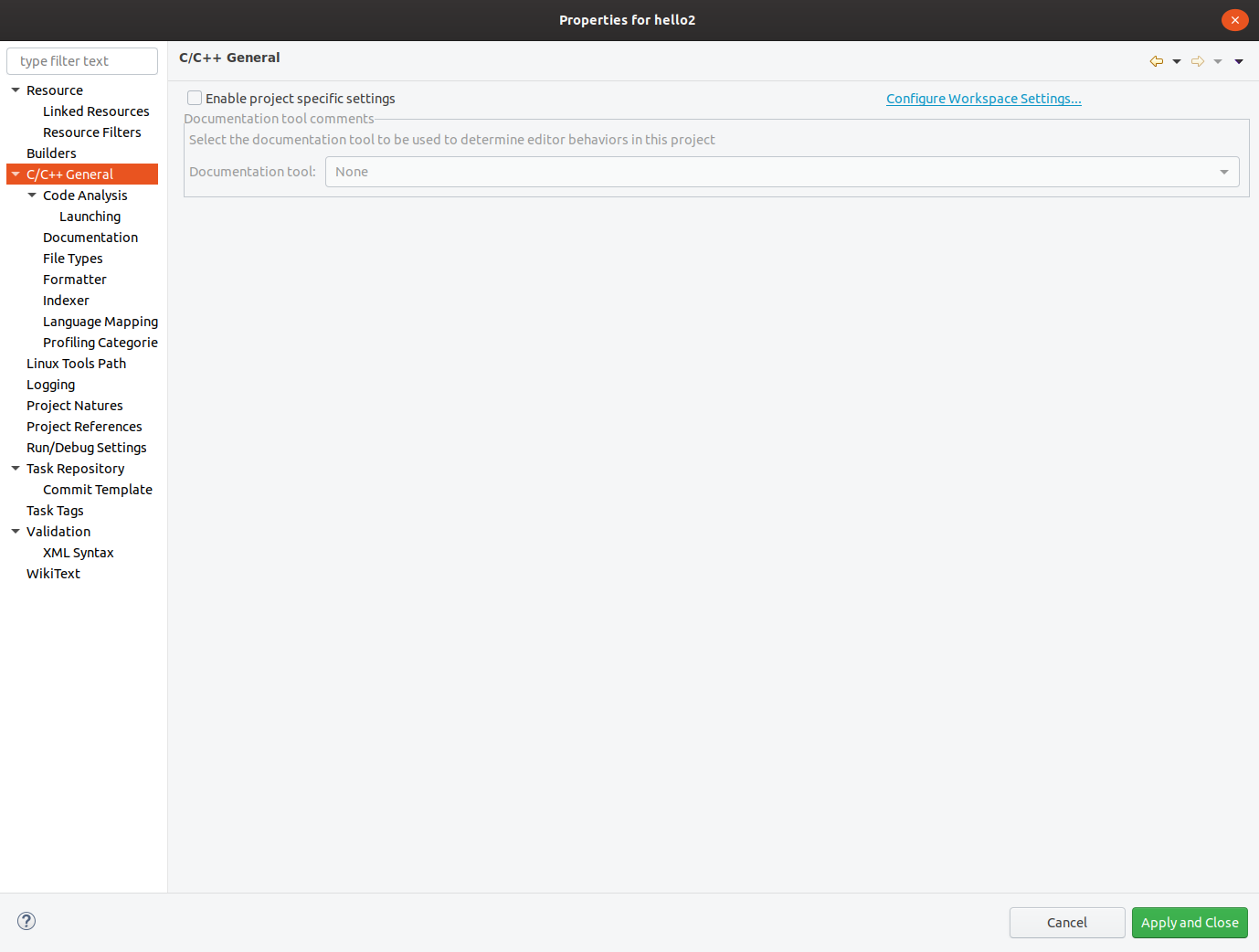This screenshot has width=1259, height=952.
Task: Open Configure Workspace Settings link
Action: coord(983,98)
